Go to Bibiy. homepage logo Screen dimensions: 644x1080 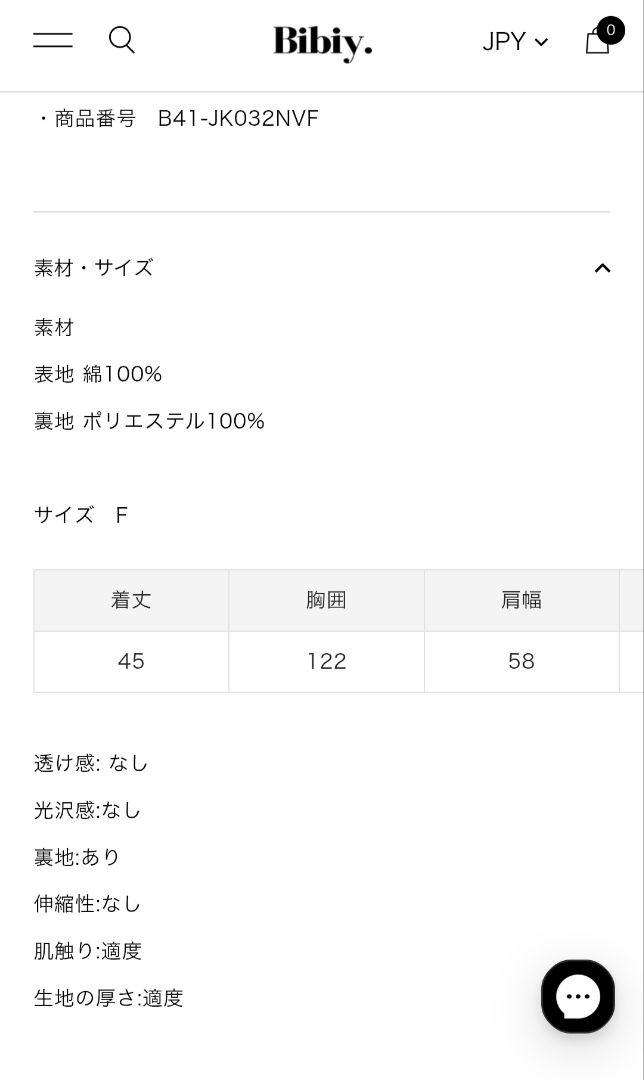click(322, 43)
